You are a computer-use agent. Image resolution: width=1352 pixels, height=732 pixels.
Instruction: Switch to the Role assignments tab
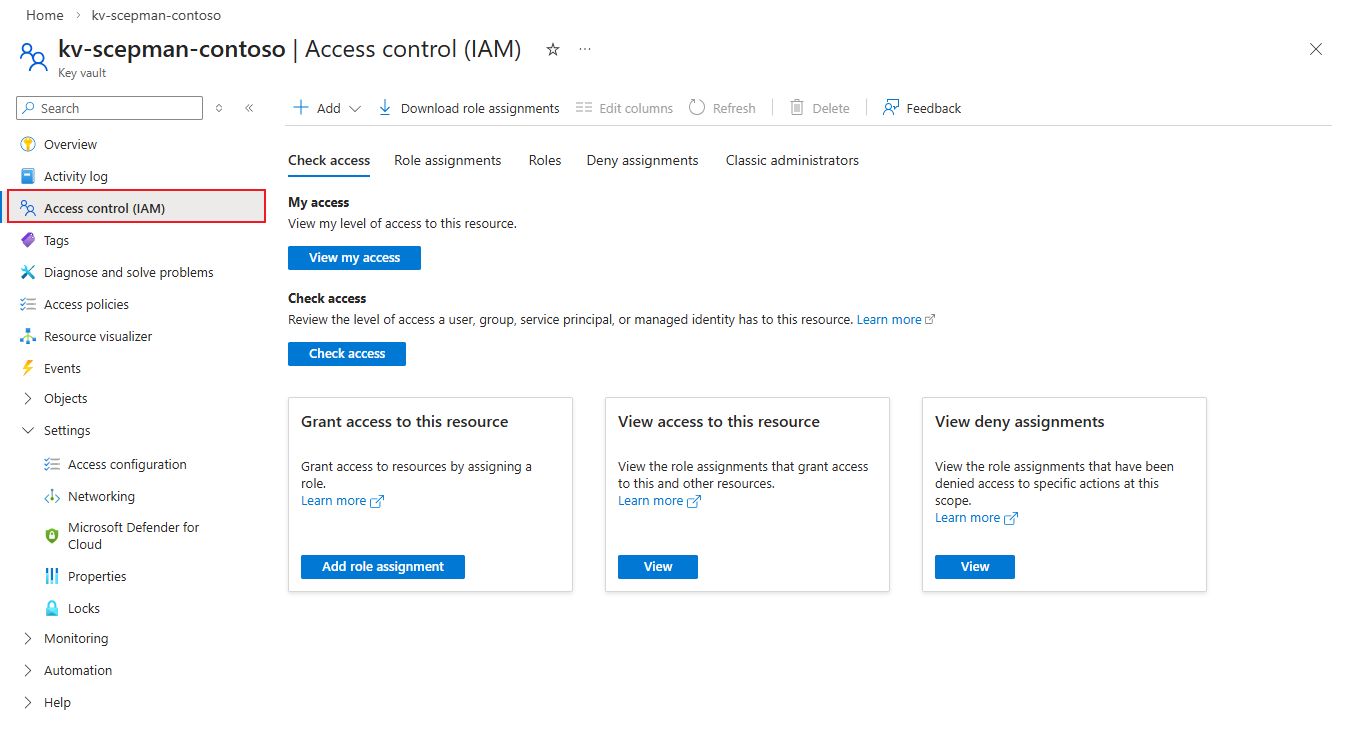[x=447, y=160]
